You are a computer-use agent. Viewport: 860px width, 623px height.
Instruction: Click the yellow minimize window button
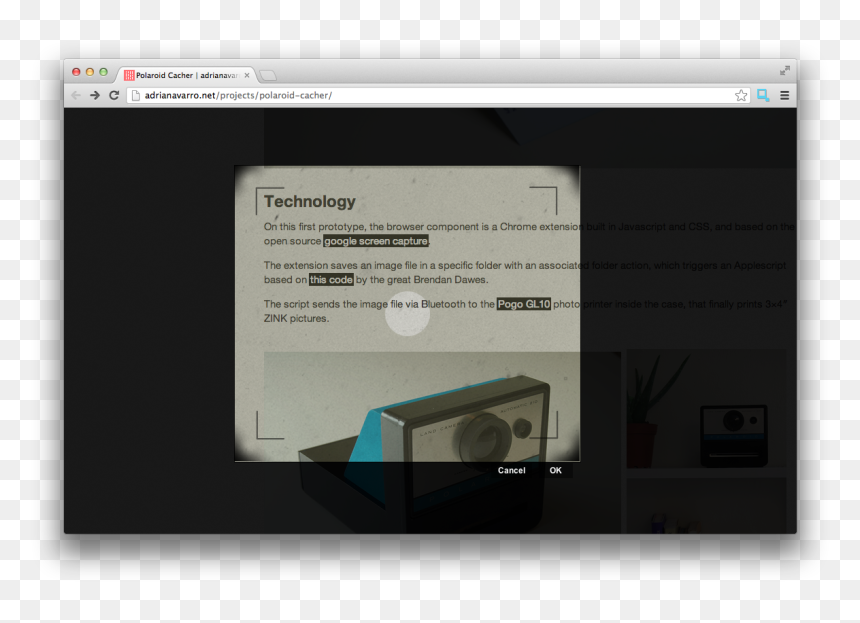90,72
